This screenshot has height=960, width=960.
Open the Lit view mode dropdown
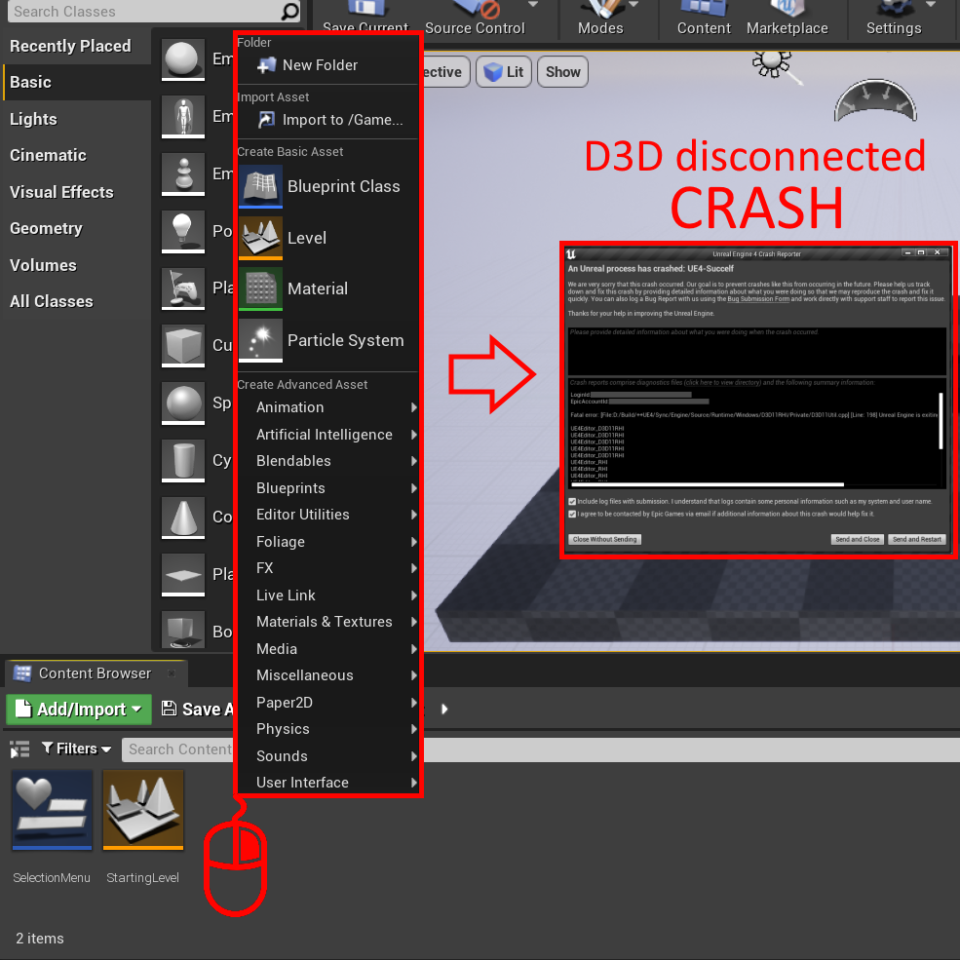[x=503, y=72]
